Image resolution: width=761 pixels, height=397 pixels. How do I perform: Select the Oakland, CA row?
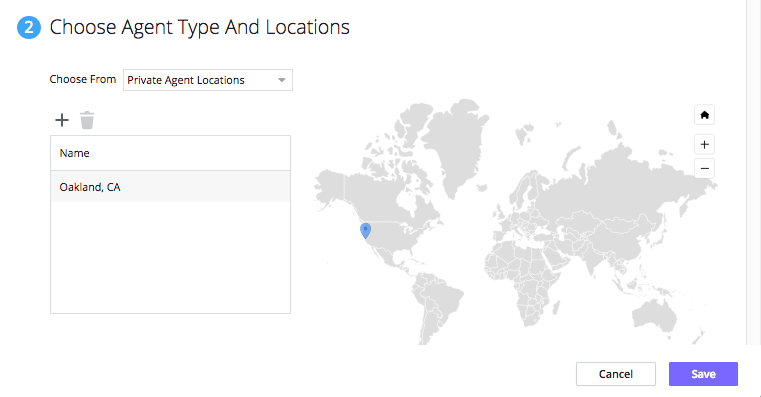click(170, 187)
